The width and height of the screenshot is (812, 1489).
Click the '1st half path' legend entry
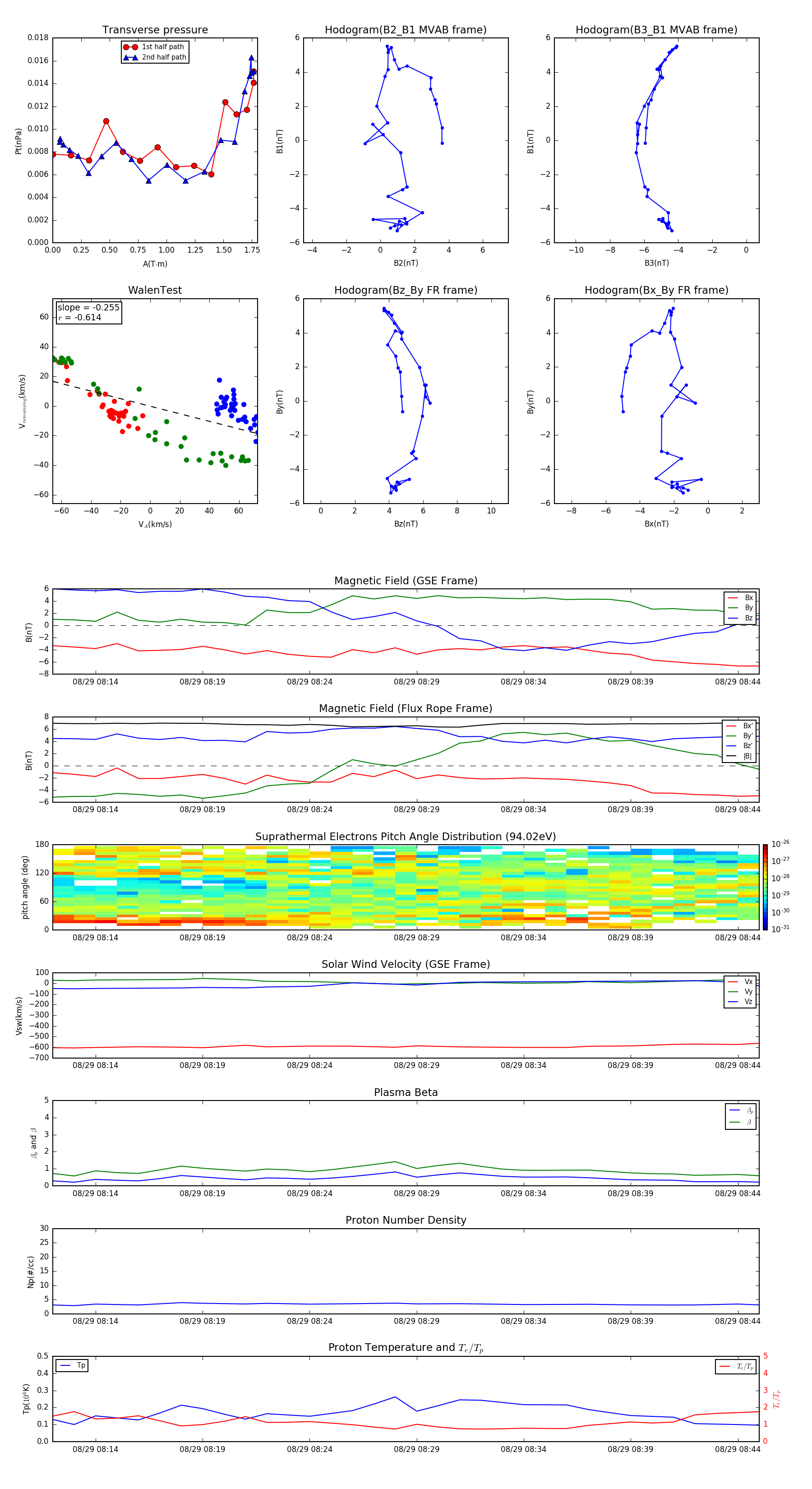pos(154,47)
